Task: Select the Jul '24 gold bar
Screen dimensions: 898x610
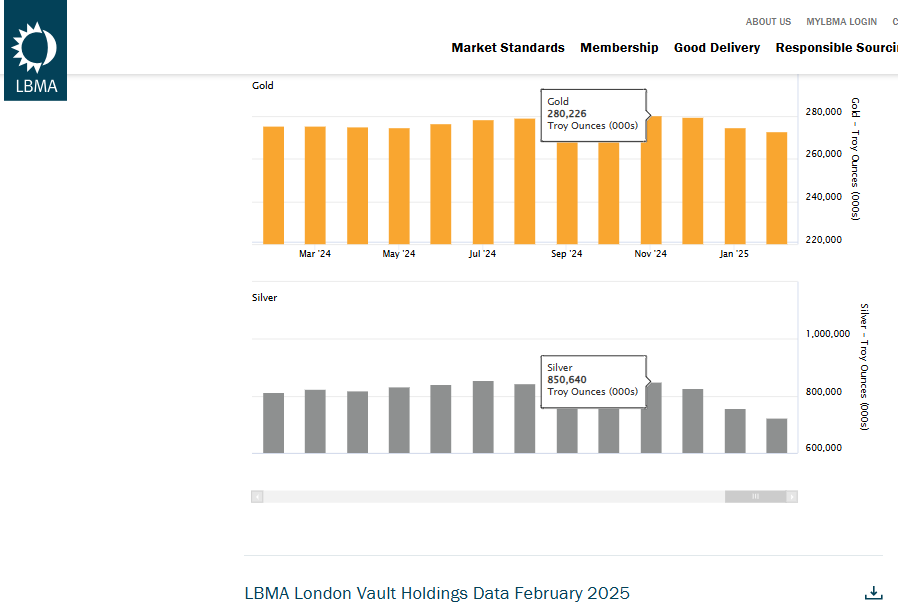Action: (x=483, y=182)
